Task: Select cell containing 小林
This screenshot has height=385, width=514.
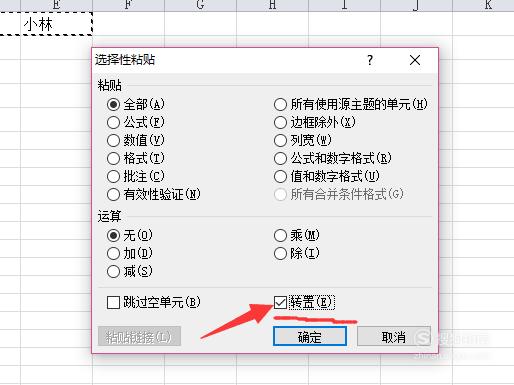Action: 56,24
